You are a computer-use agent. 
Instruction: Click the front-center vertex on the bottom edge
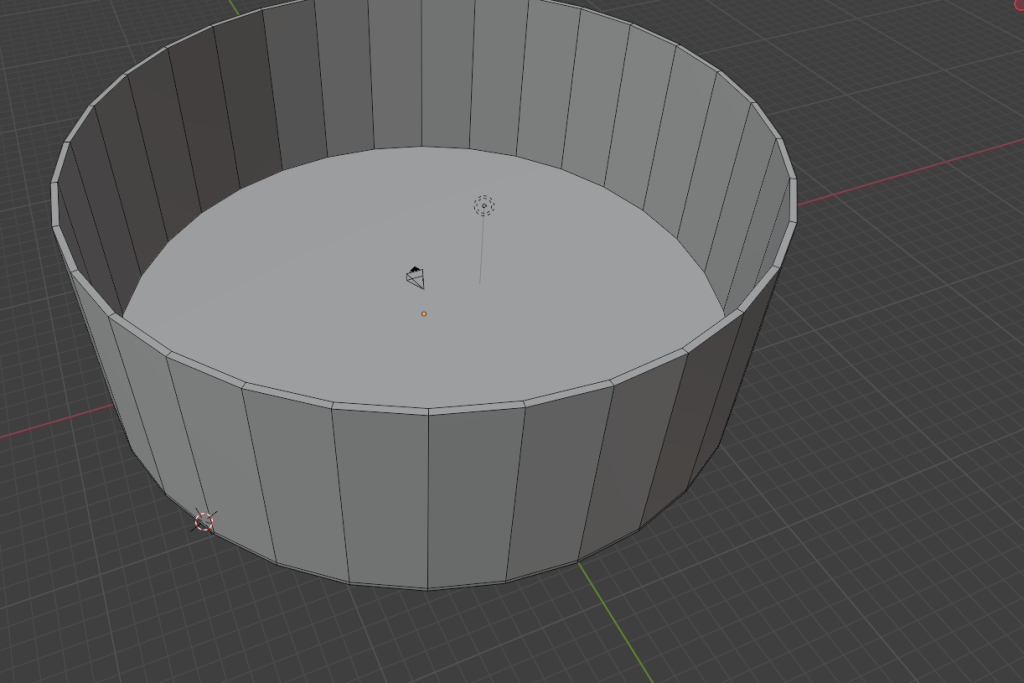(x=429, y=589)
